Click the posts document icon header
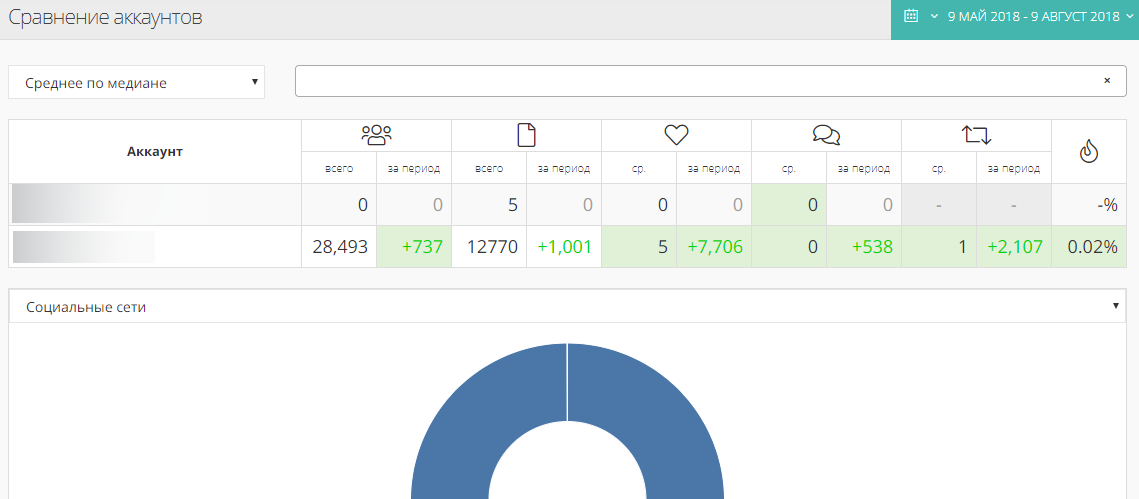 [x=526, y=136]
